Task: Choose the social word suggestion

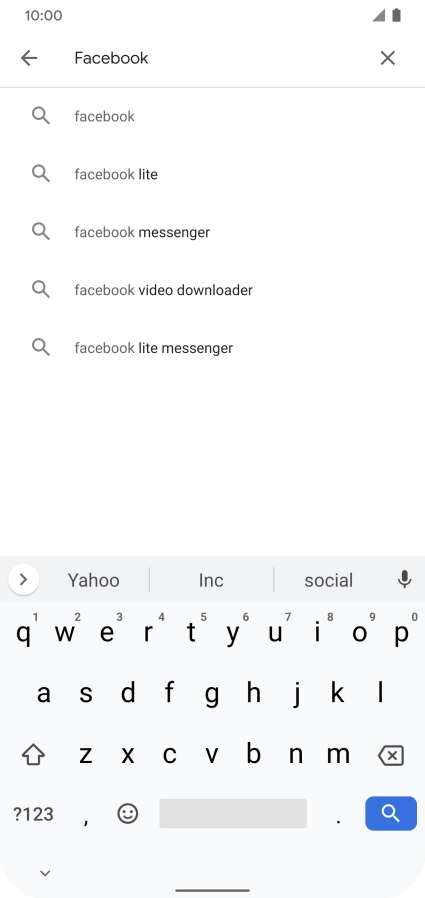Action: [328, 580]
